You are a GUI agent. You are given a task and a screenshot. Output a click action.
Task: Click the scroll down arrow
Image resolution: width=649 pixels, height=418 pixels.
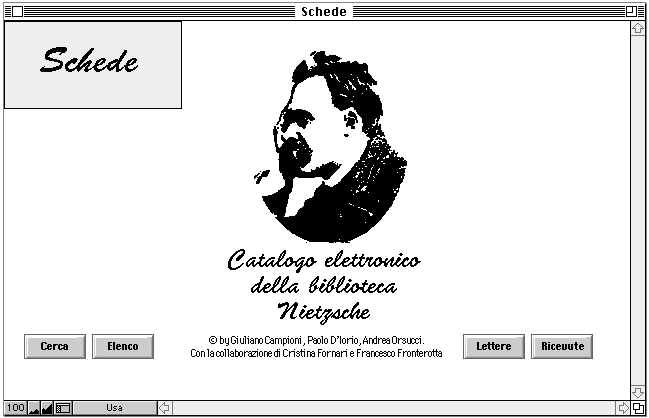coord(638,392)
